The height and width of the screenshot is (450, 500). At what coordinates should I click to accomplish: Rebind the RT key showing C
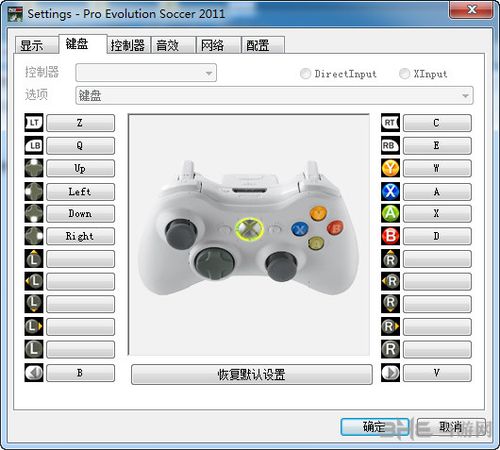point(437,123)
